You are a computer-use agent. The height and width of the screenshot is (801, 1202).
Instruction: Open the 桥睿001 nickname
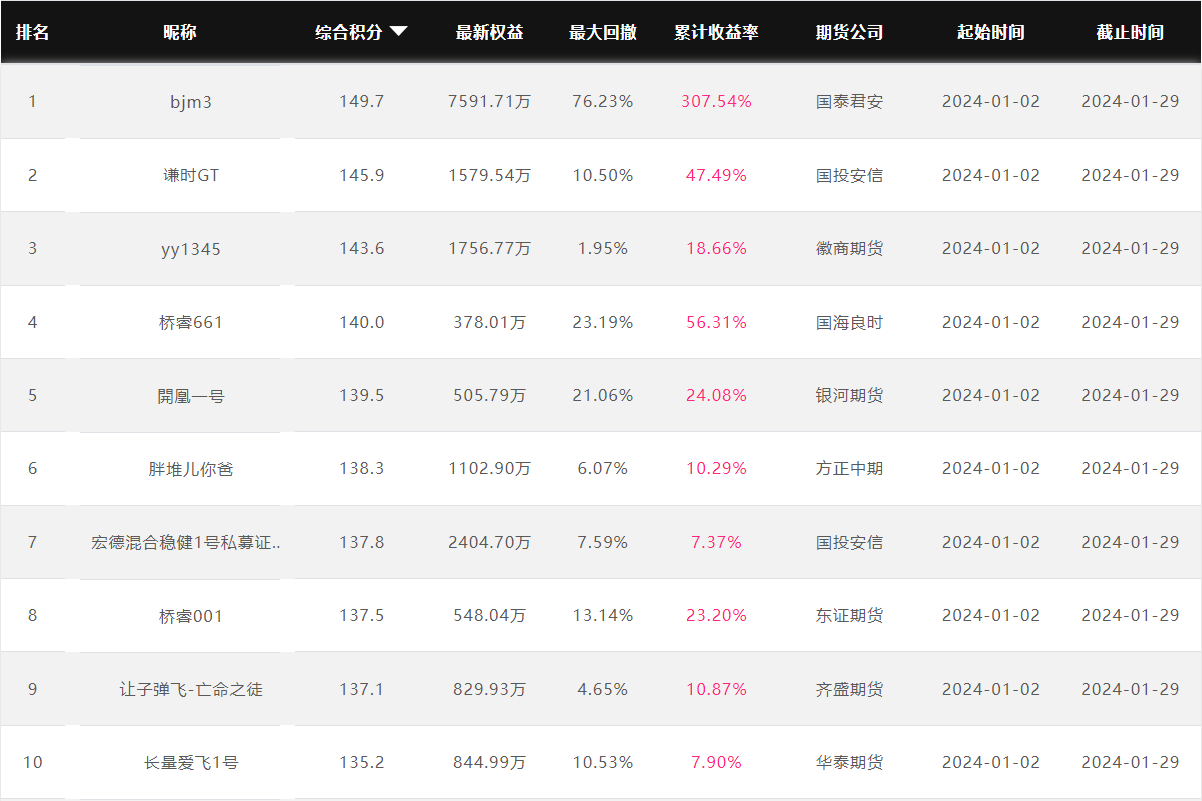tap(191, 616)
